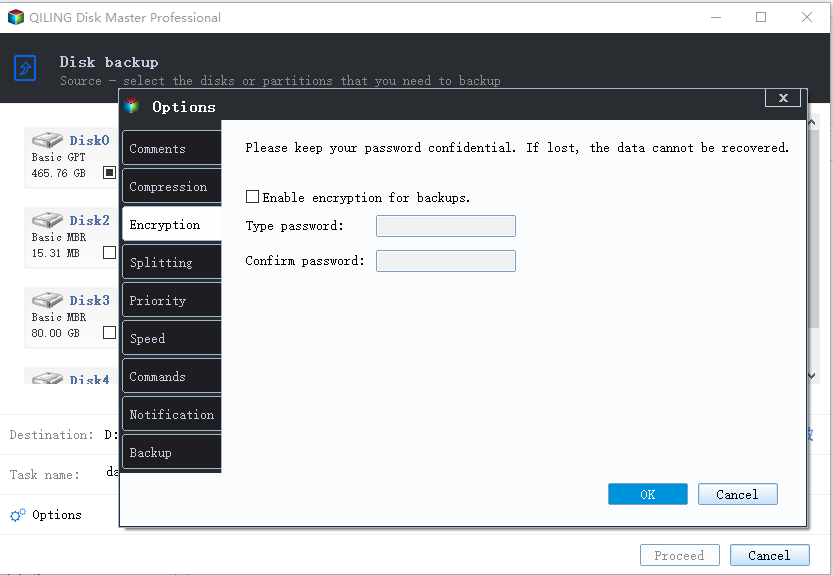Image resolution: width=833 pixels, height=575 pixels.
Task: Click the Options dialog logo icon
Action: (132, 106)
